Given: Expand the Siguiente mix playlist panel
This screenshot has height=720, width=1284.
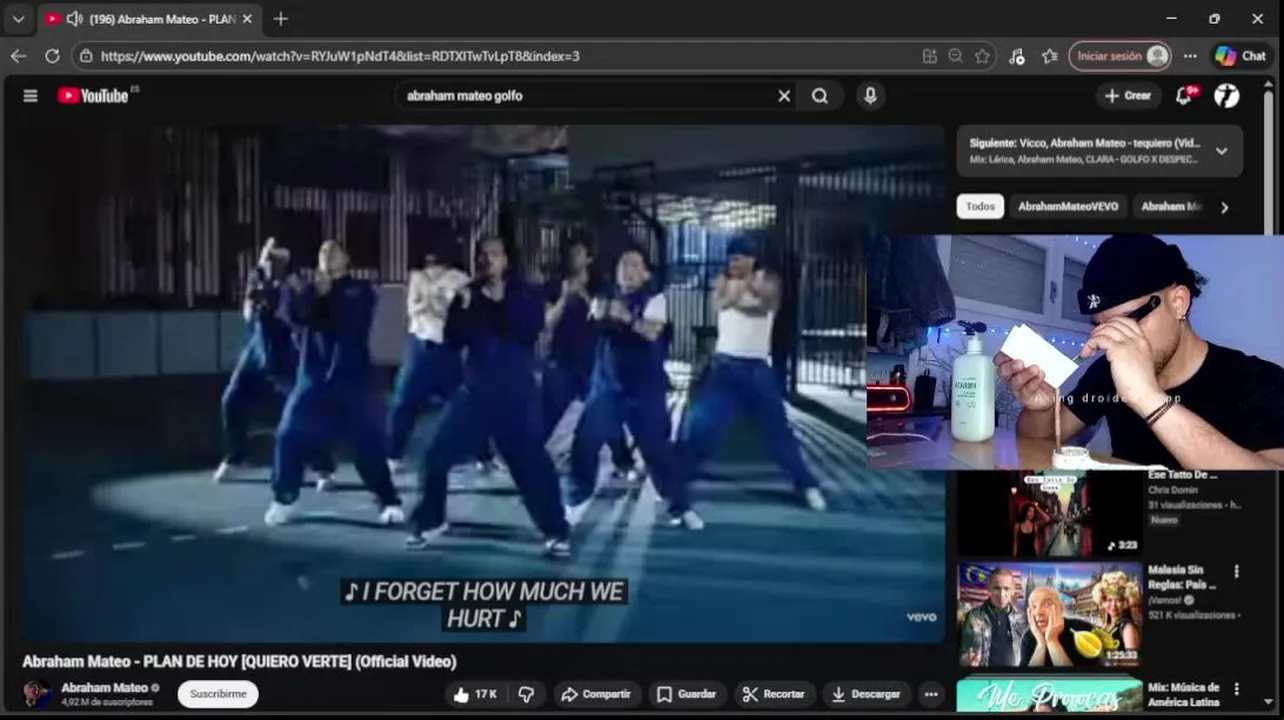Looking at the screenshot, I should 1221,151.
